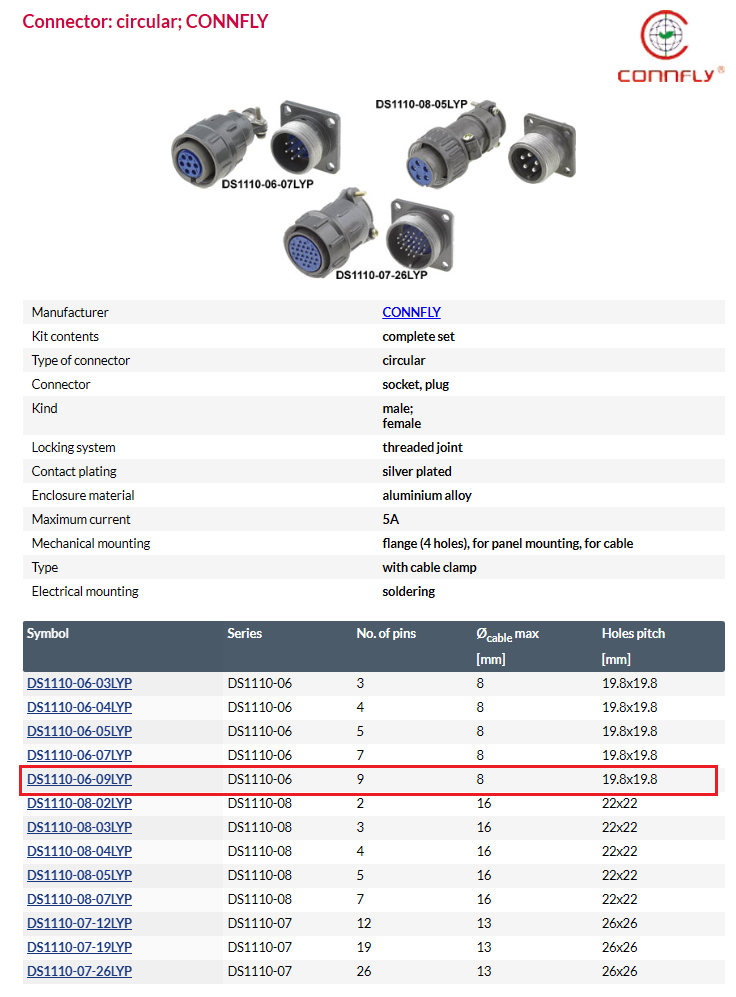This screenshot has width=736, height=997.
Task: Click the 'soldering' electrical mounting value
Action: (409, 591)
